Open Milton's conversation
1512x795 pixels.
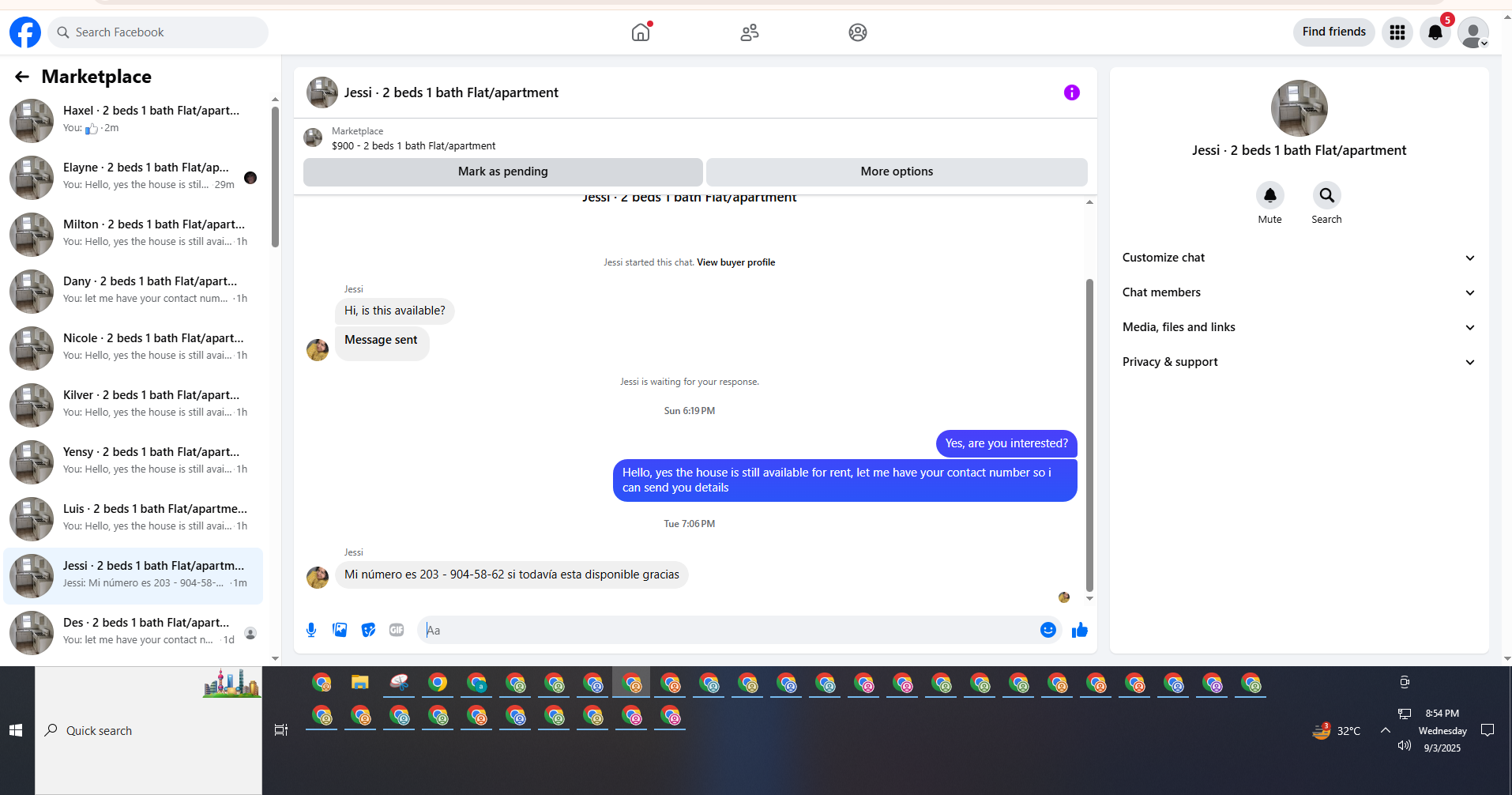coord(134,235)
